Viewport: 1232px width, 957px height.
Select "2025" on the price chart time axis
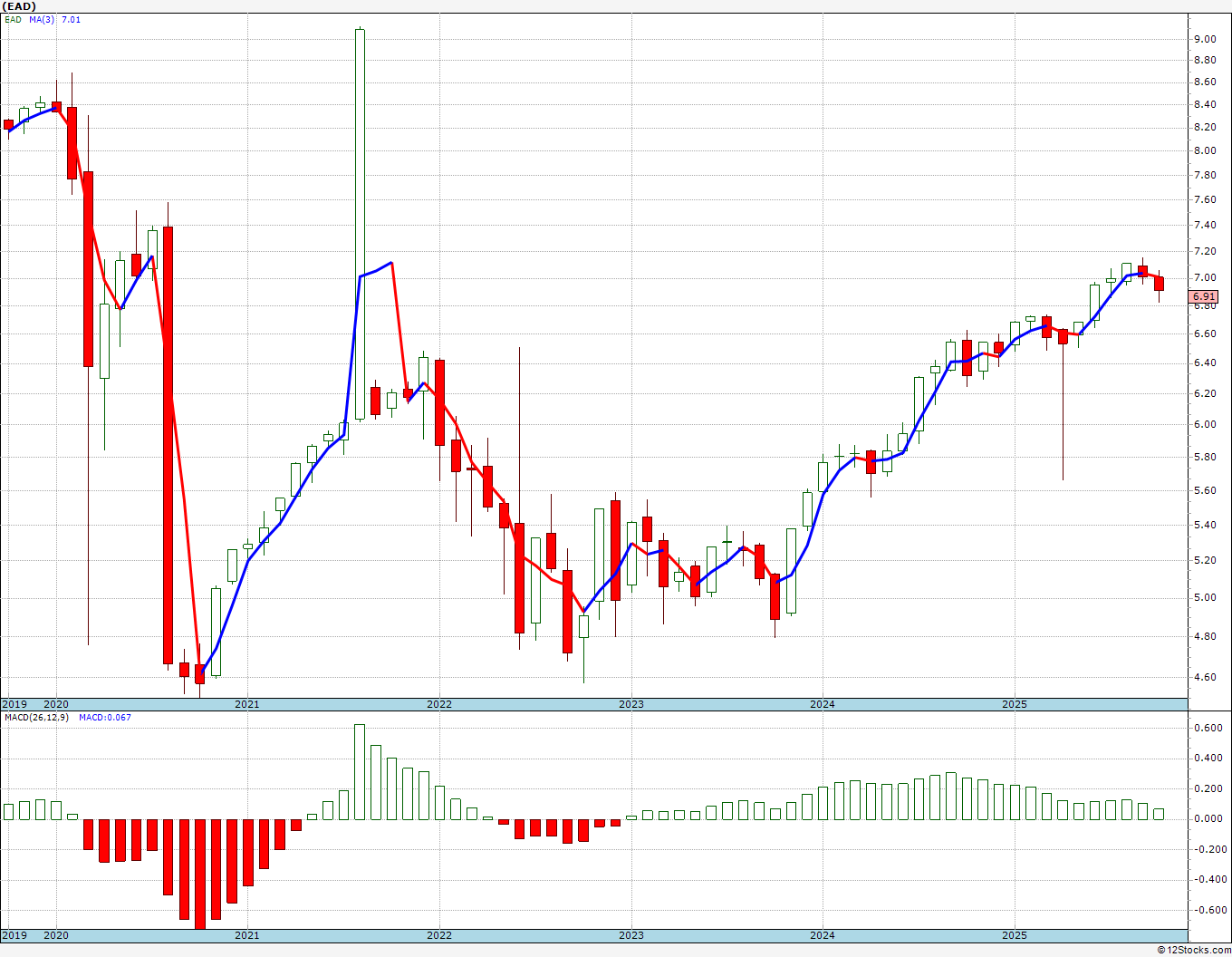coord(1015,704)
